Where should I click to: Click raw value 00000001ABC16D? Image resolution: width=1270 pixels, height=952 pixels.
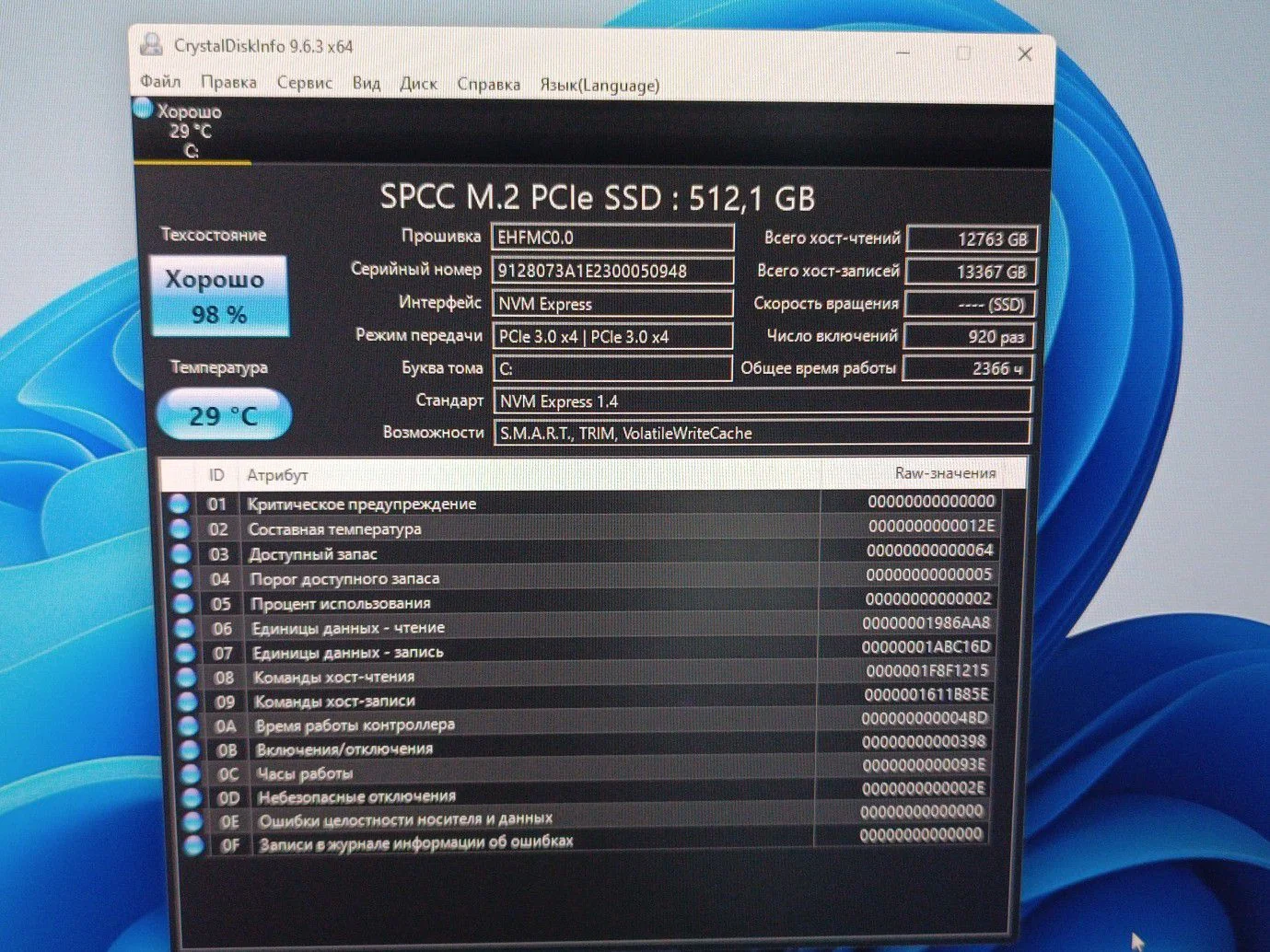pyautogui.click(x=926, y=647)
